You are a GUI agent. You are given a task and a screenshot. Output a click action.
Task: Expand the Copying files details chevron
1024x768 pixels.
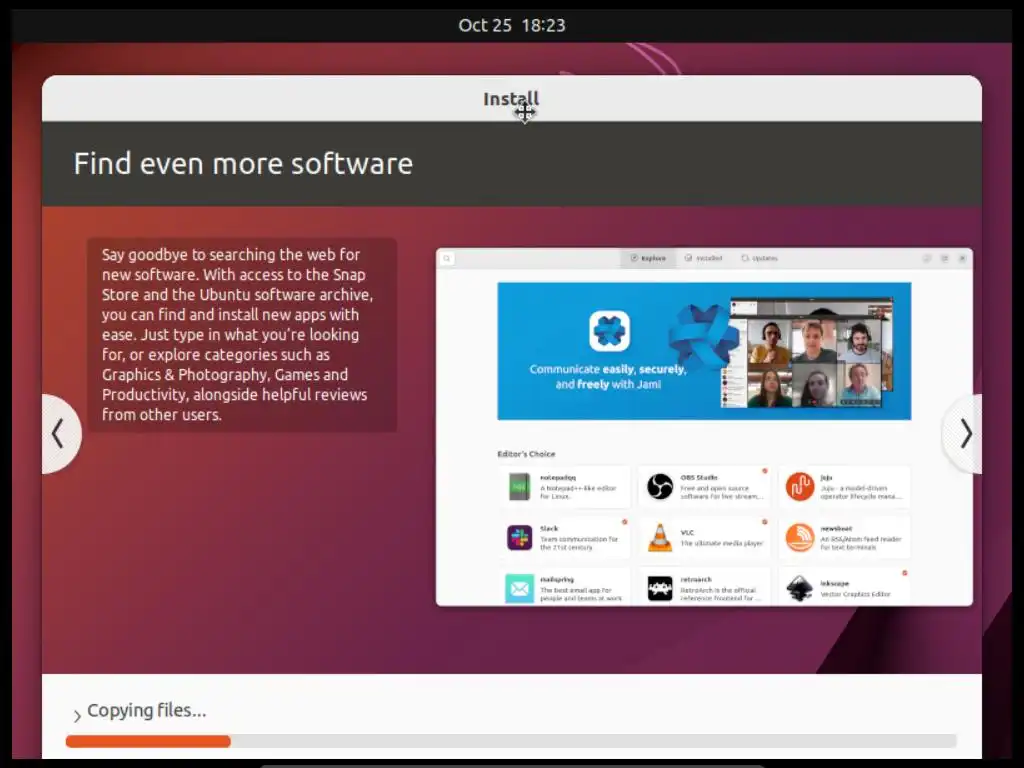(77, 716)
